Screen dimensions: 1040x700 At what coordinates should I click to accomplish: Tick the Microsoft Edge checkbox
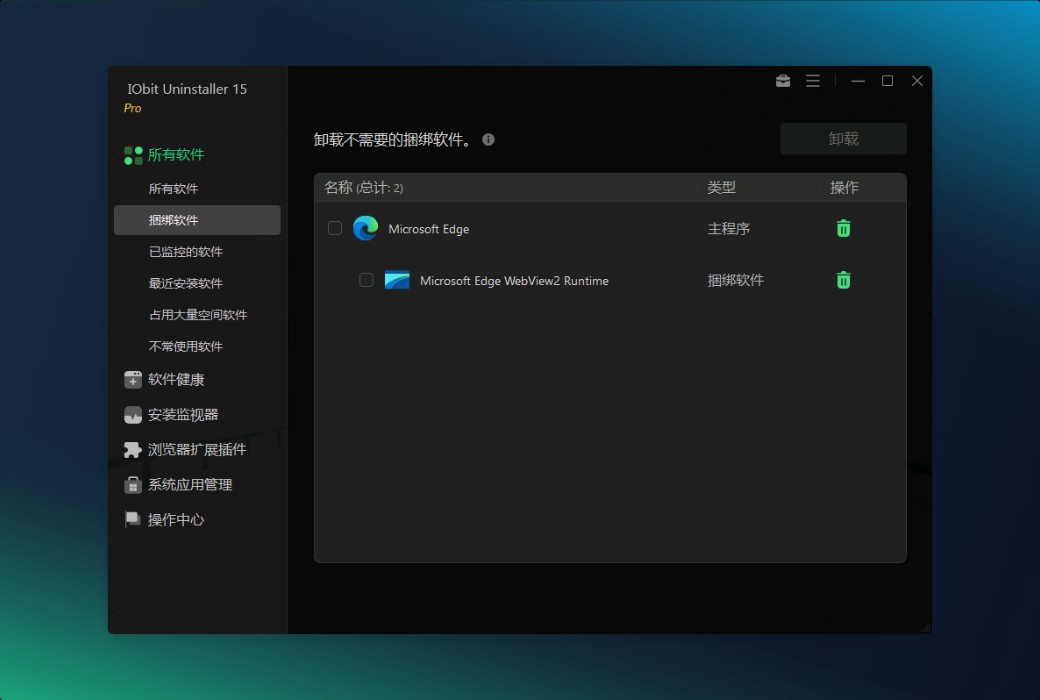335,228
